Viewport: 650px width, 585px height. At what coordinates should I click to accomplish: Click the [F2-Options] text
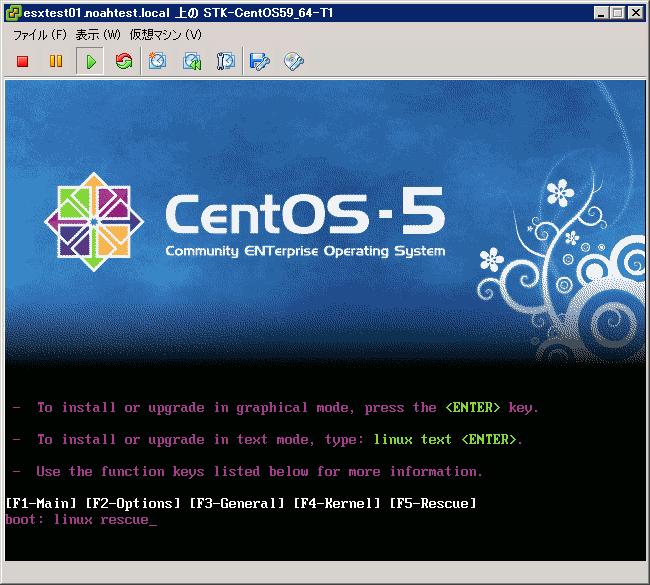(x=133, y=503)
